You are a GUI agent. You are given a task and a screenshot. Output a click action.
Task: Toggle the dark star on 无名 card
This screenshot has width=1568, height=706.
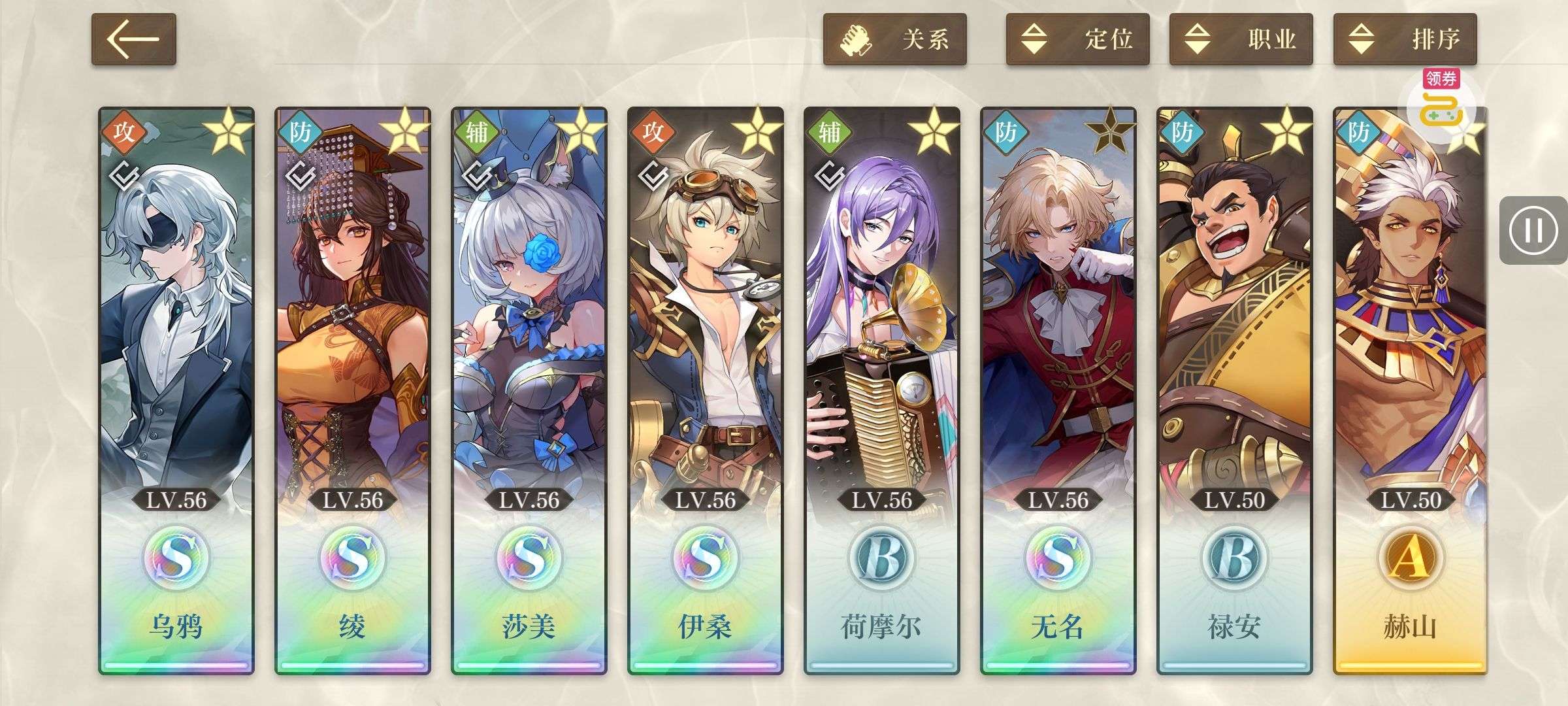point(1109,132)
